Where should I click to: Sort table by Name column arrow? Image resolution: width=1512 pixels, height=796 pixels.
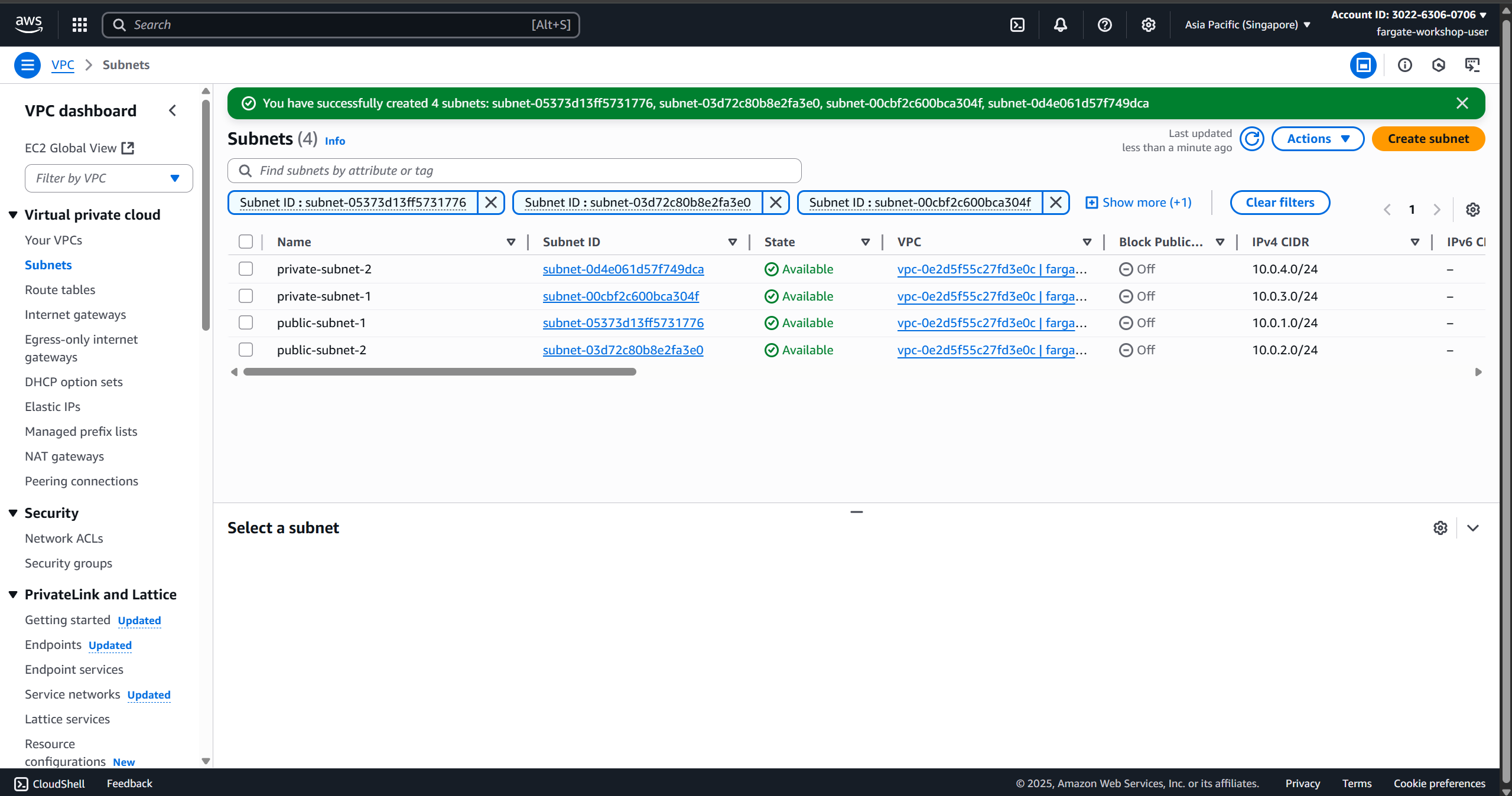pyautogui.click(x=511, y=242)
